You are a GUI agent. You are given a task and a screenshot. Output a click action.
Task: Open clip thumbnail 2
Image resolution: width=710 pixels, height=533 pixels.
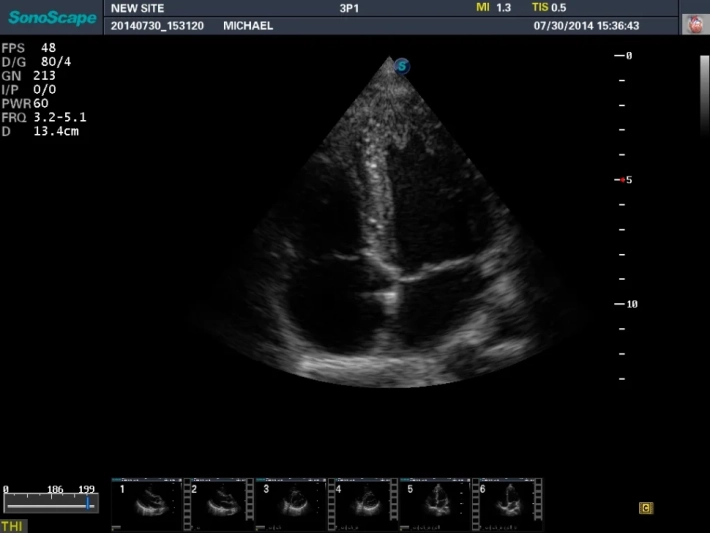(218, 504)
